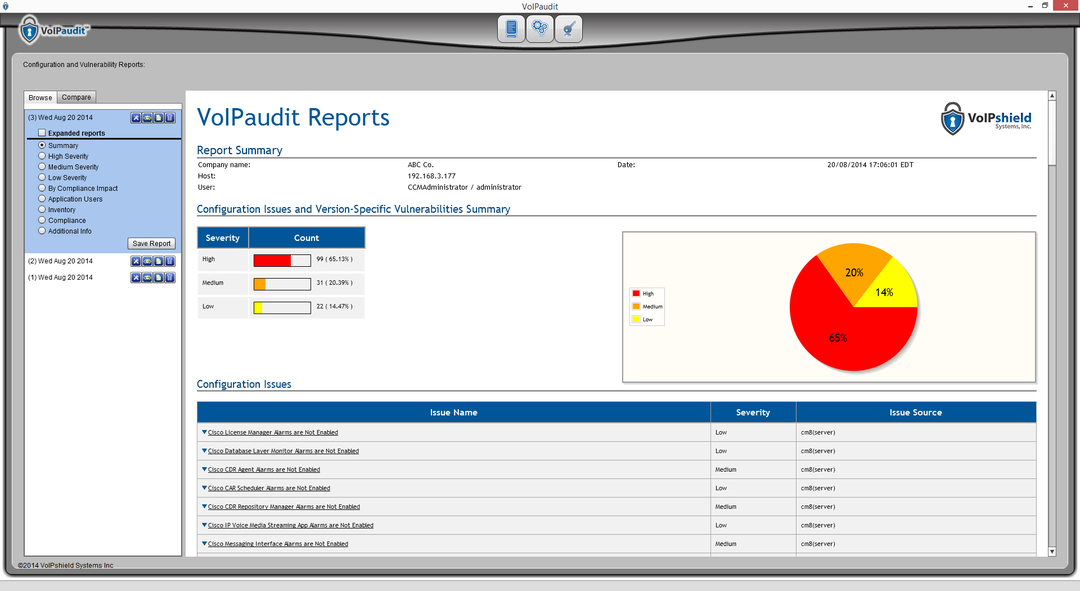The height and width of the screenshot is (591, 1080).
Task: Select the Inventory radio option
Action: (42, 209)
